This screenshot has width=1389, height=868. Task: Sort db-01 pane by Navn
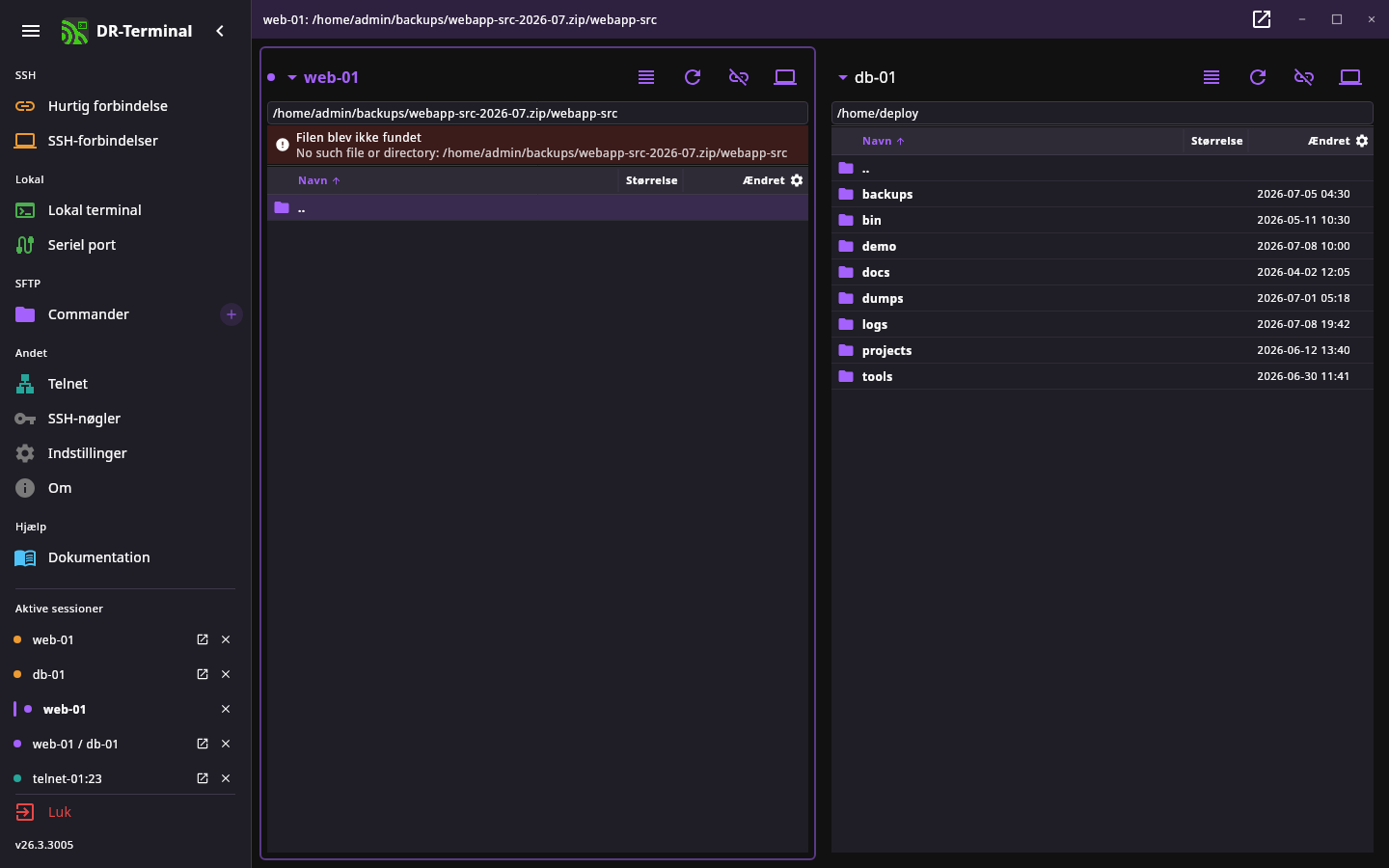click(x=883, y=141)
